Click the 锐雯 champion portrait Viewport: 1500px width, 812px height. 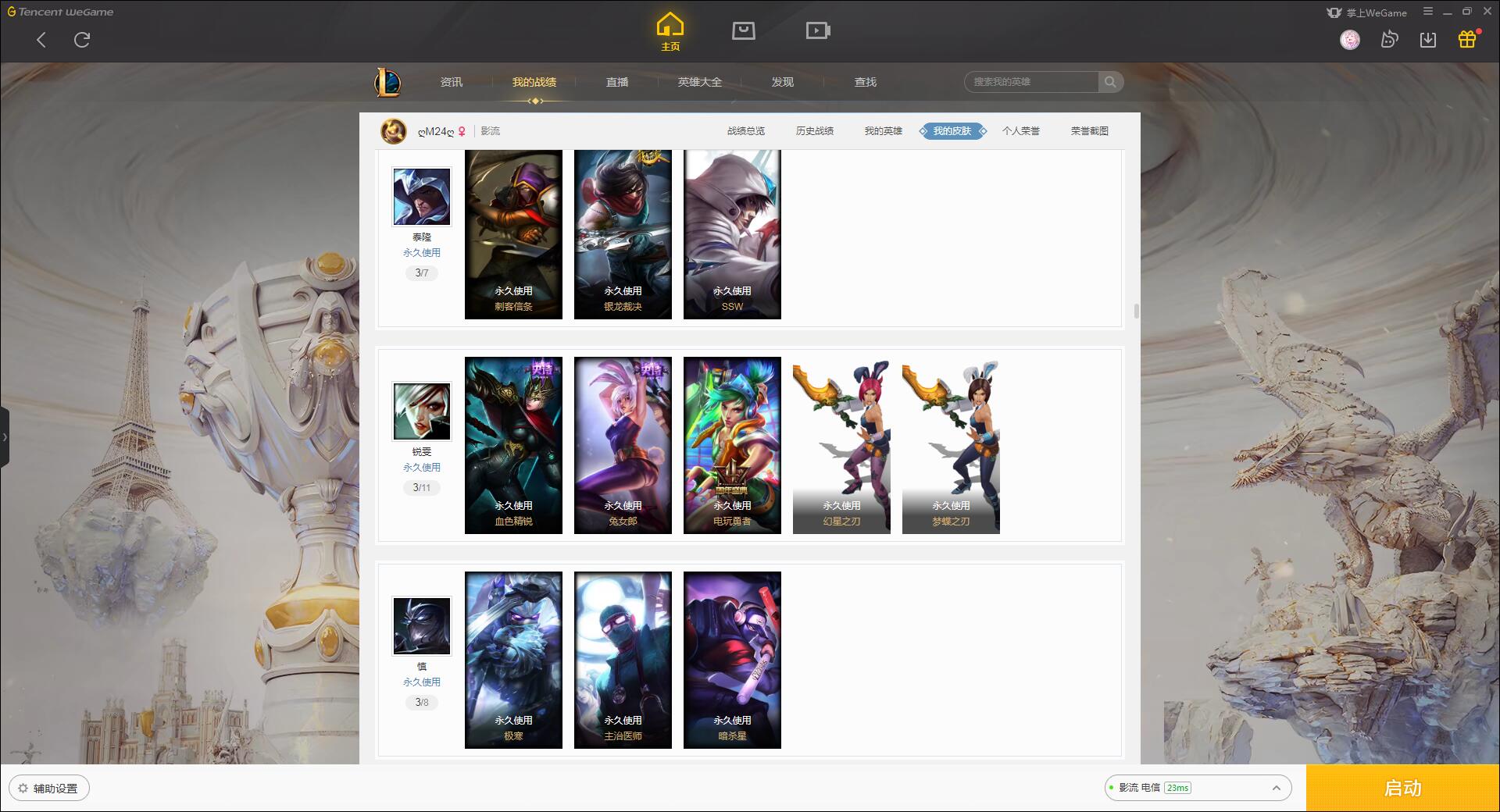click(422, 411)
